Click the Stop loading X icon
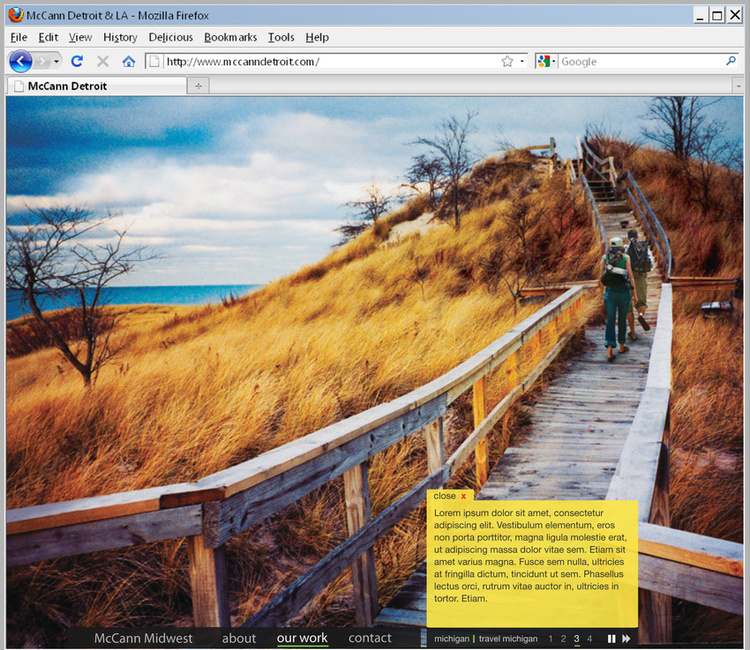This screenshot has width=750, height=650. (102, 62)
